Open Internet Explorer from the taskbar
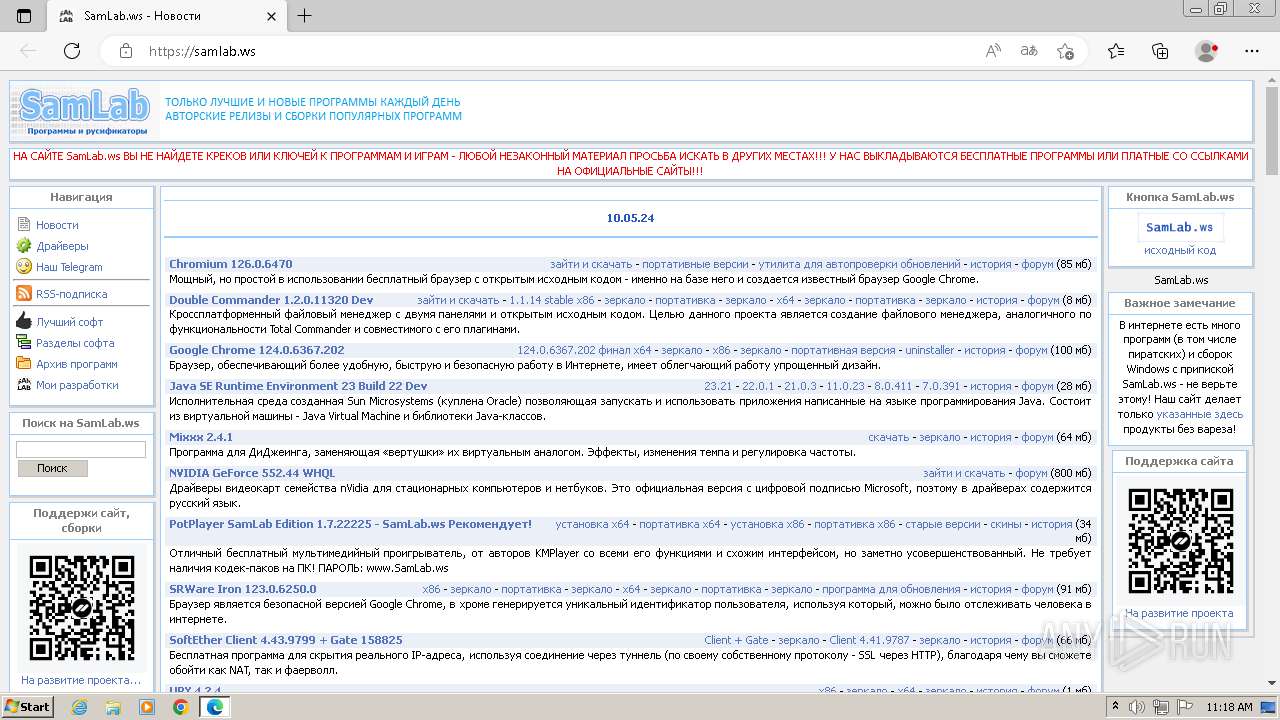 point(79,707)
